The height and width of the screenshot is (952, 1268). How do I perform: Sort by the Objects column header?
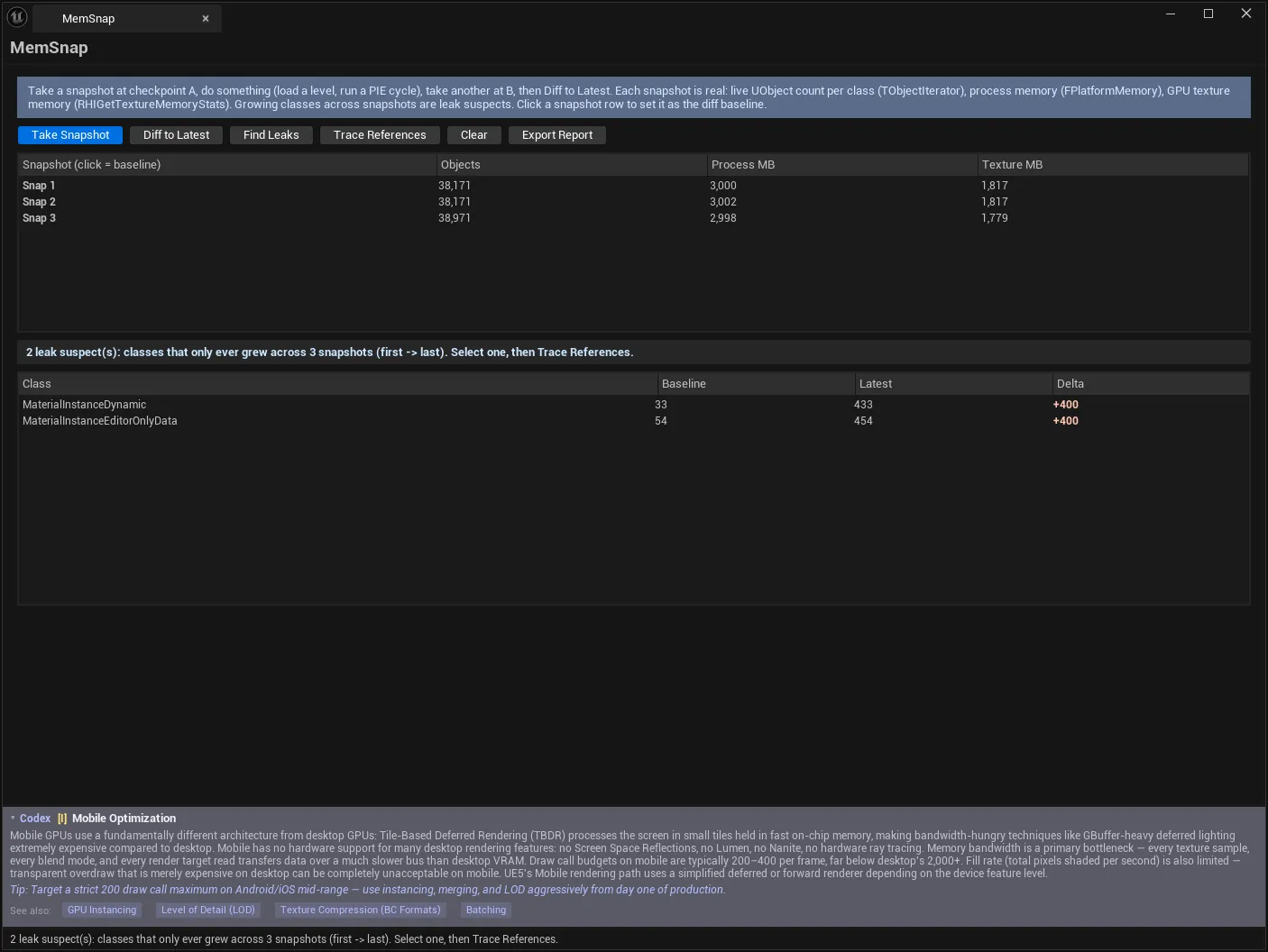click(572, 165)
